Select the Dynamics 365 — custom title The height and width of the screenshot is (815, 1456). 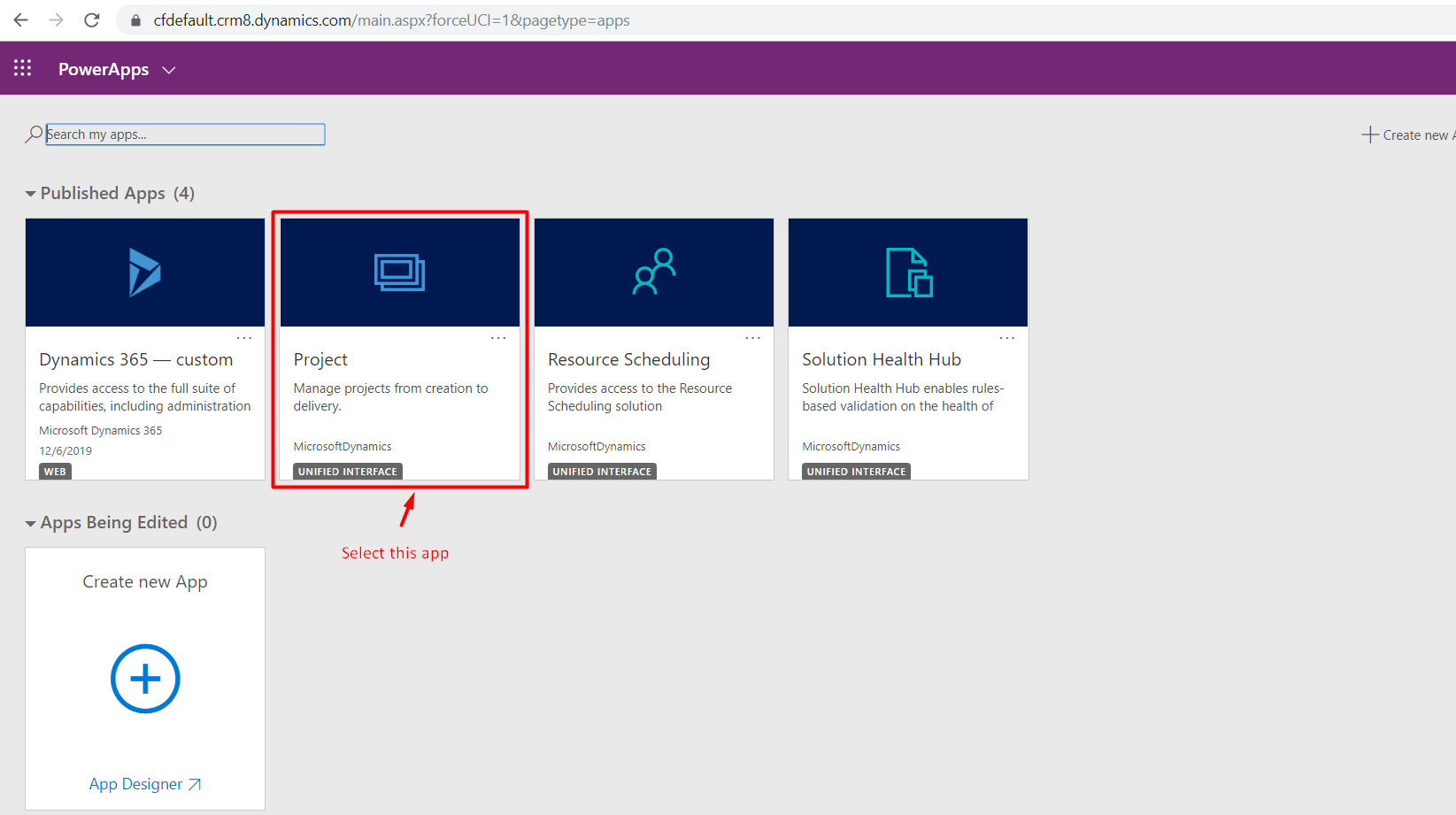tap(135, 359)
